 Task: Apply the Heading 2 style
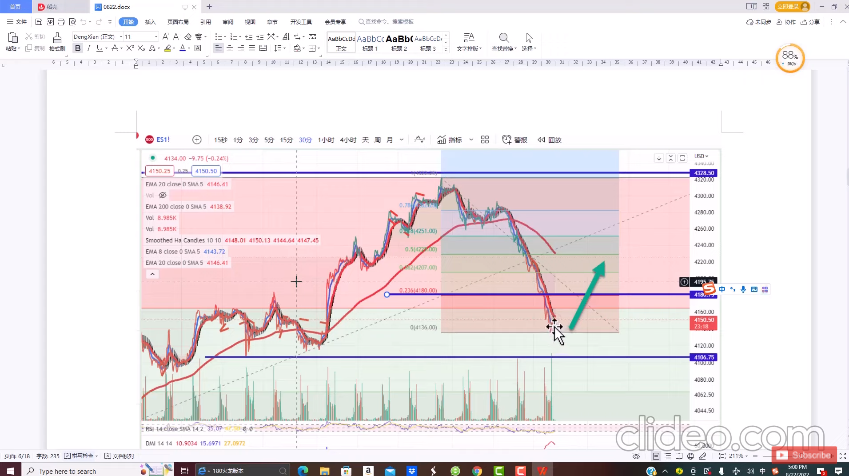coord(399,42)
